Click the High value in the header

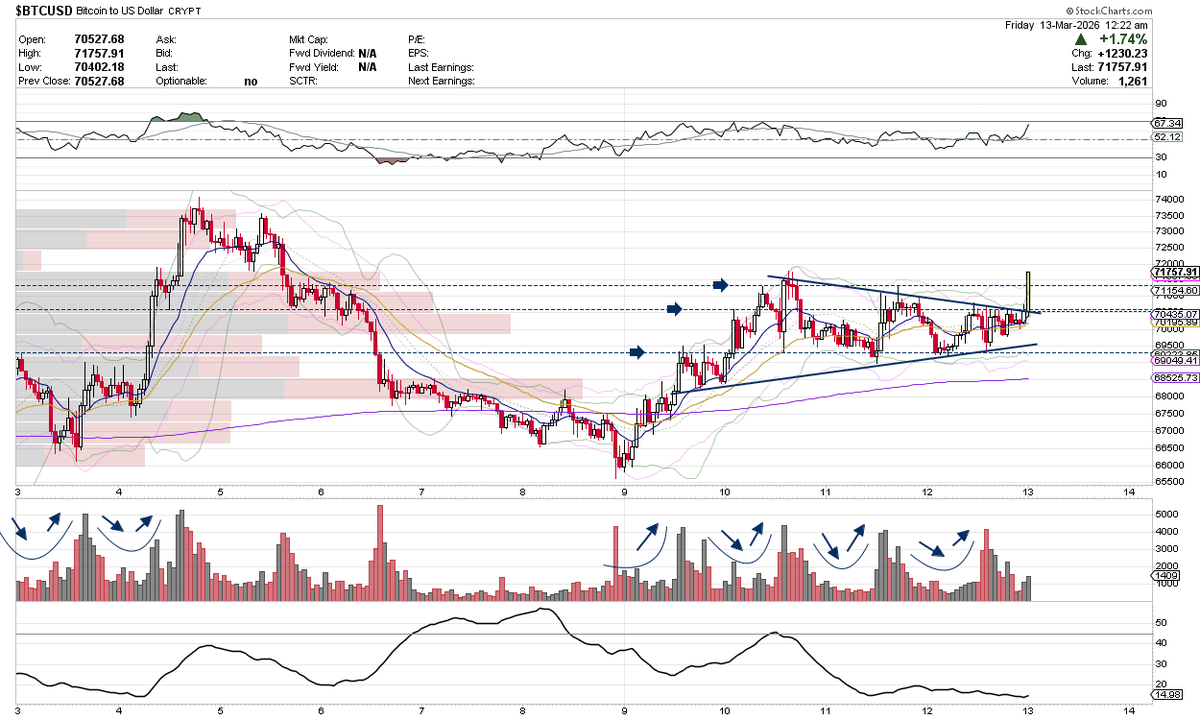click(99, 53)
